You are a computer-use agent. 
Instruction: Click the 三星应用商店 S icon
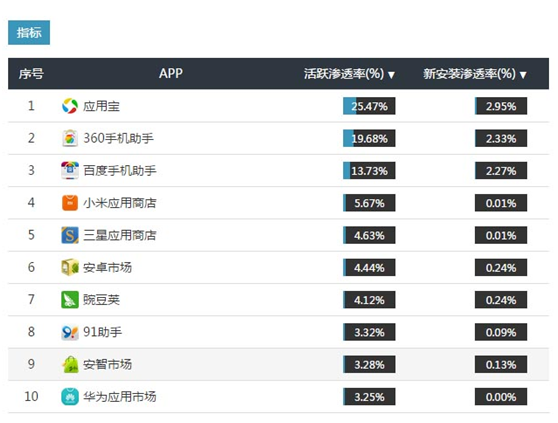tap(70, 235)
